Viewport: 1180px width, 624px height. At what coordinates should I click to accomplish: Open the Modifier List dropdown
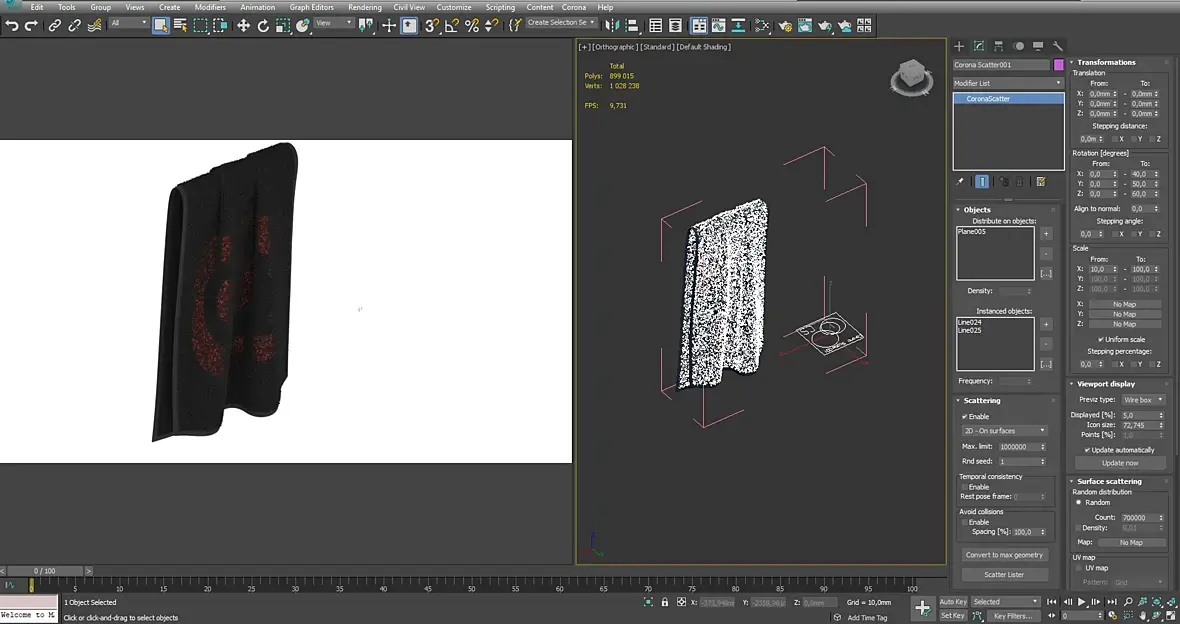[x=1008, y=83]
